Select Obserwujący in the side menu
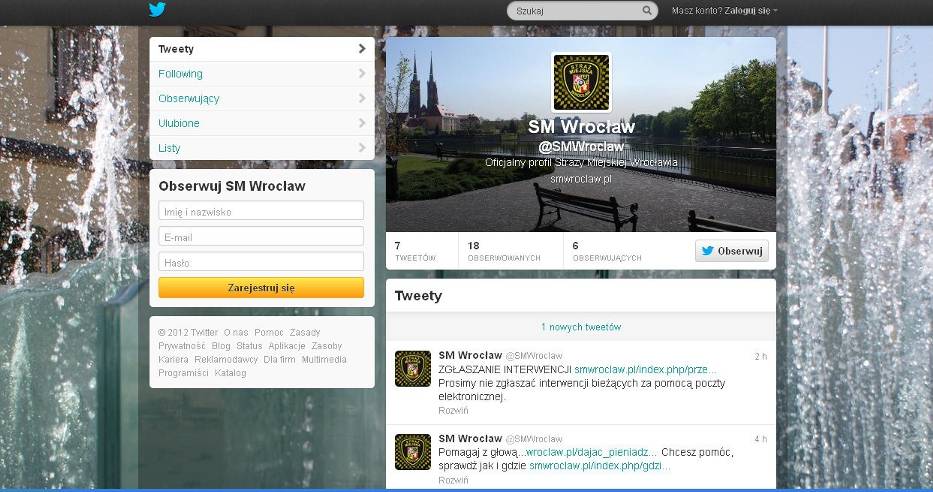 [x=262, y=98]
